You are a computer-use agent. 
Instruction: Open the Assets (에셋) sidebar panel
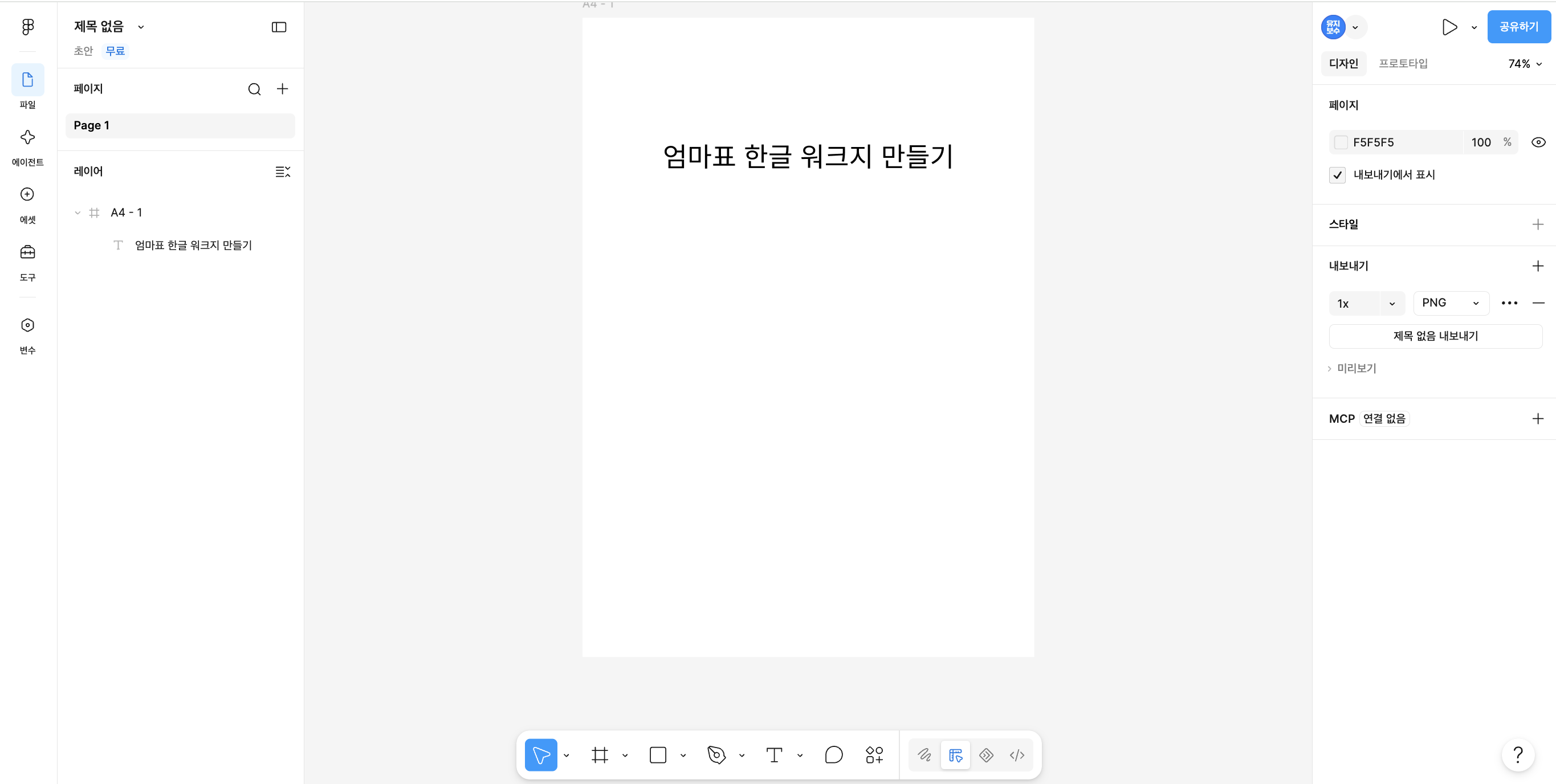point(28,194)
